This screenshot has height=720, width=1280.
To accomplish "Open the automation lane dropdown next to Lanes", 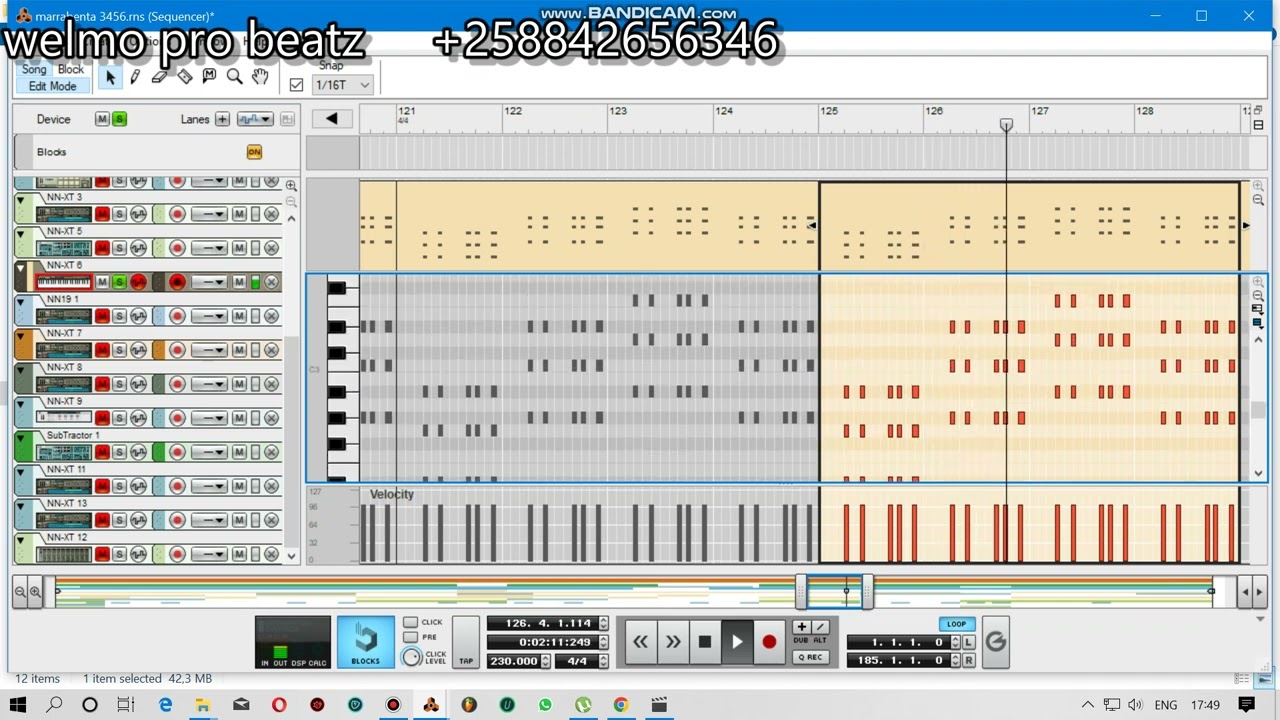I will [x=255, y=119].
